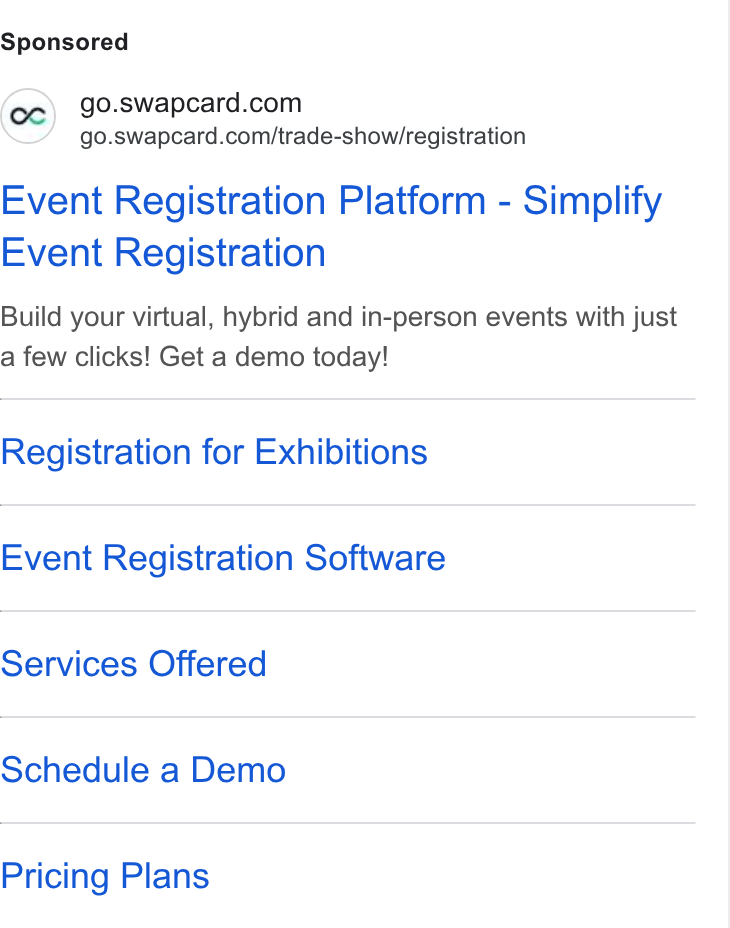The width and height of the screenshot is (730, 928).
Task: Open the Event Registration Platform headline link
Action: (331, 226)
